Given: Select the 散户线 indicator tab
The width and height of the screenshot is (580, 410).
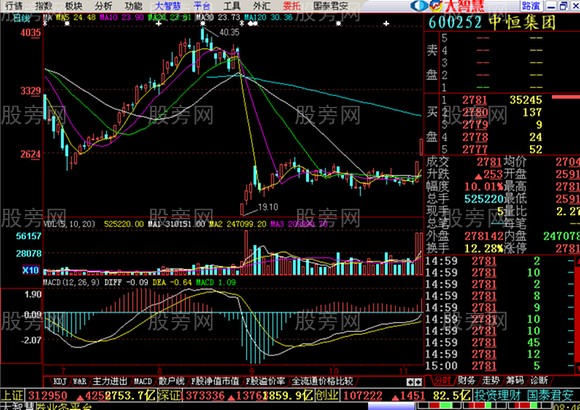Looking at the screenshot, I should 172,381.
